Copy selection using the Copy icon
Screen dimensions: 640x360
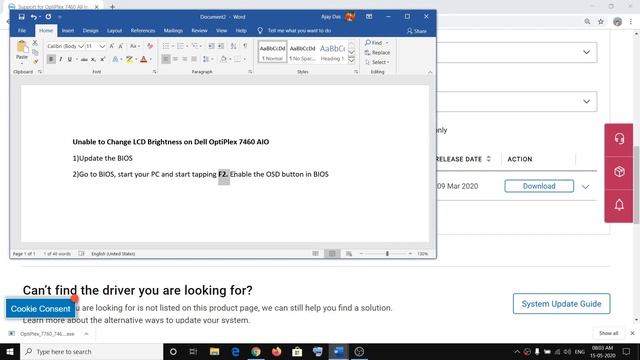pos(35,52)
